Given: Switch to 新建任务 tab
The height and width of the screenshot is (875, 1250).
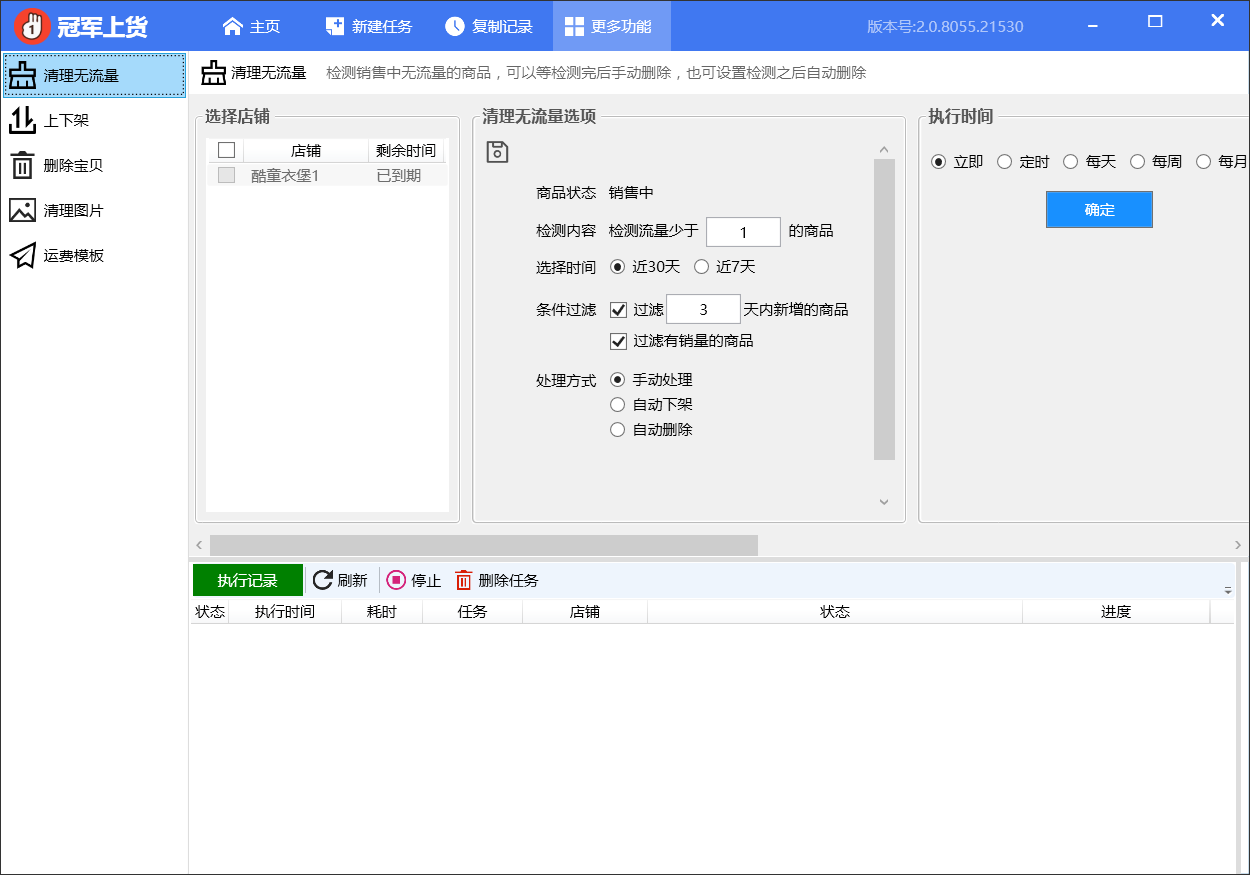Looking at the screenshot, I should [369, 26].
